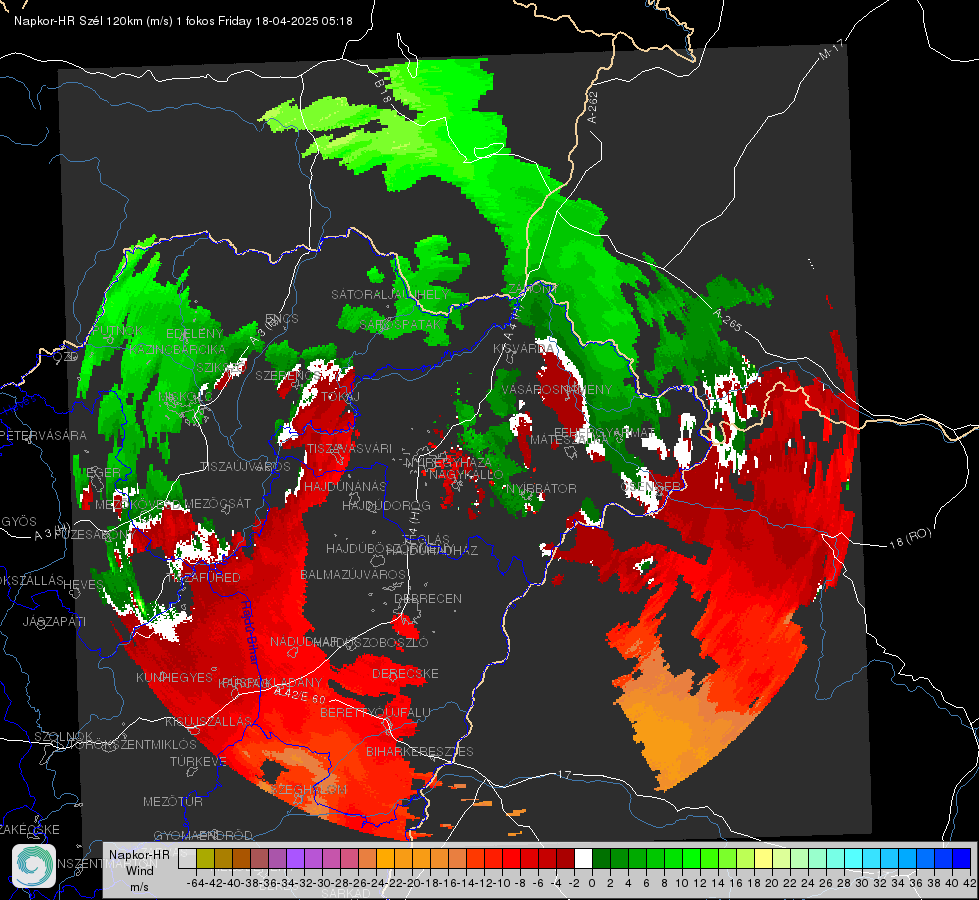Image resolution: width=979 pixels, height=900 pixels.
Task: Click the TISZAFÜRED city label
Action: coord(202,578)
